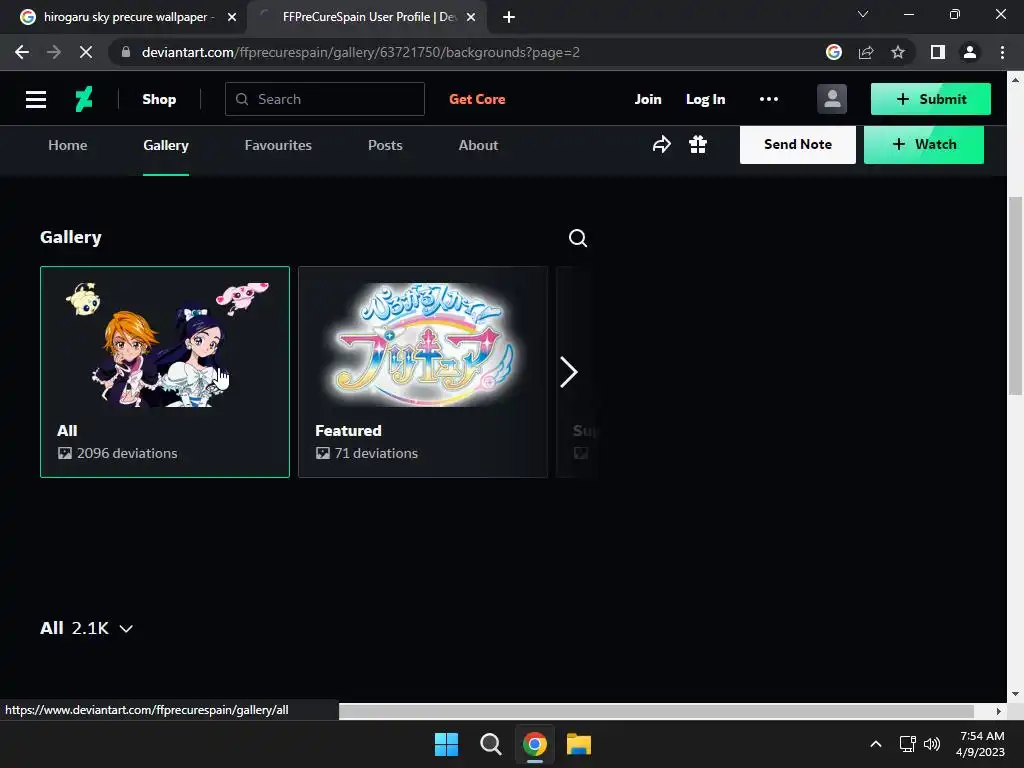The image size is (1024, 768).
Task: Open the Chrome three-dot menu
Action: point(1002,52)
